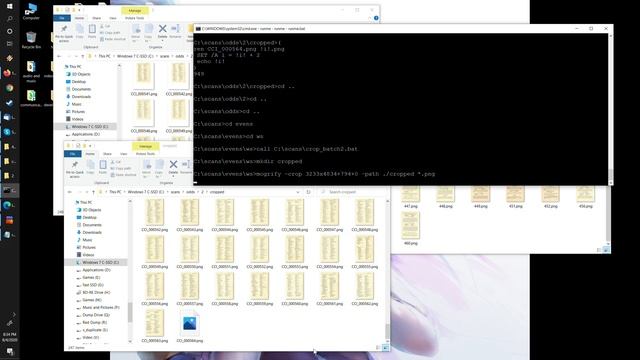Select Pictures in back Explorer navigation pane
Image resolution: width=640 pixels, height=360 pixels.
[78, 111]
